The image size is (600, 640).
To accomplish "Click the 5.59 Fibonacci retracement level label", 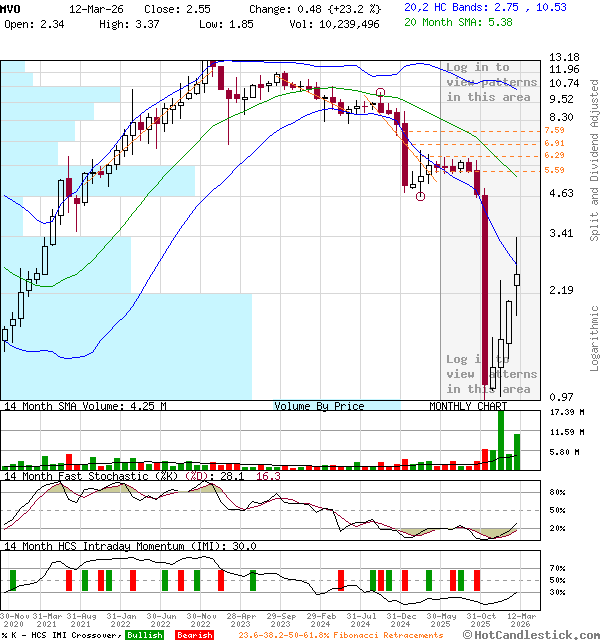I will (x=555, y=170).
